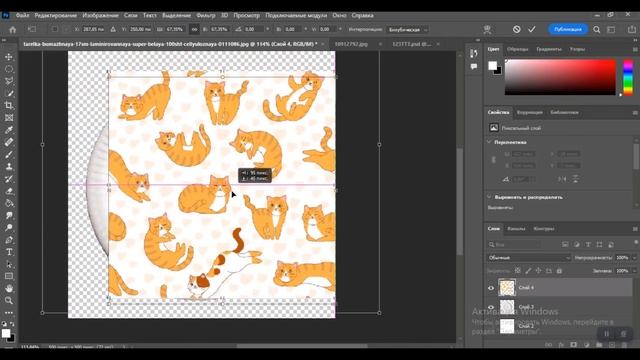Toggle relative positioning triangle icon
The image size is (640, 360).
click(113, 29)
